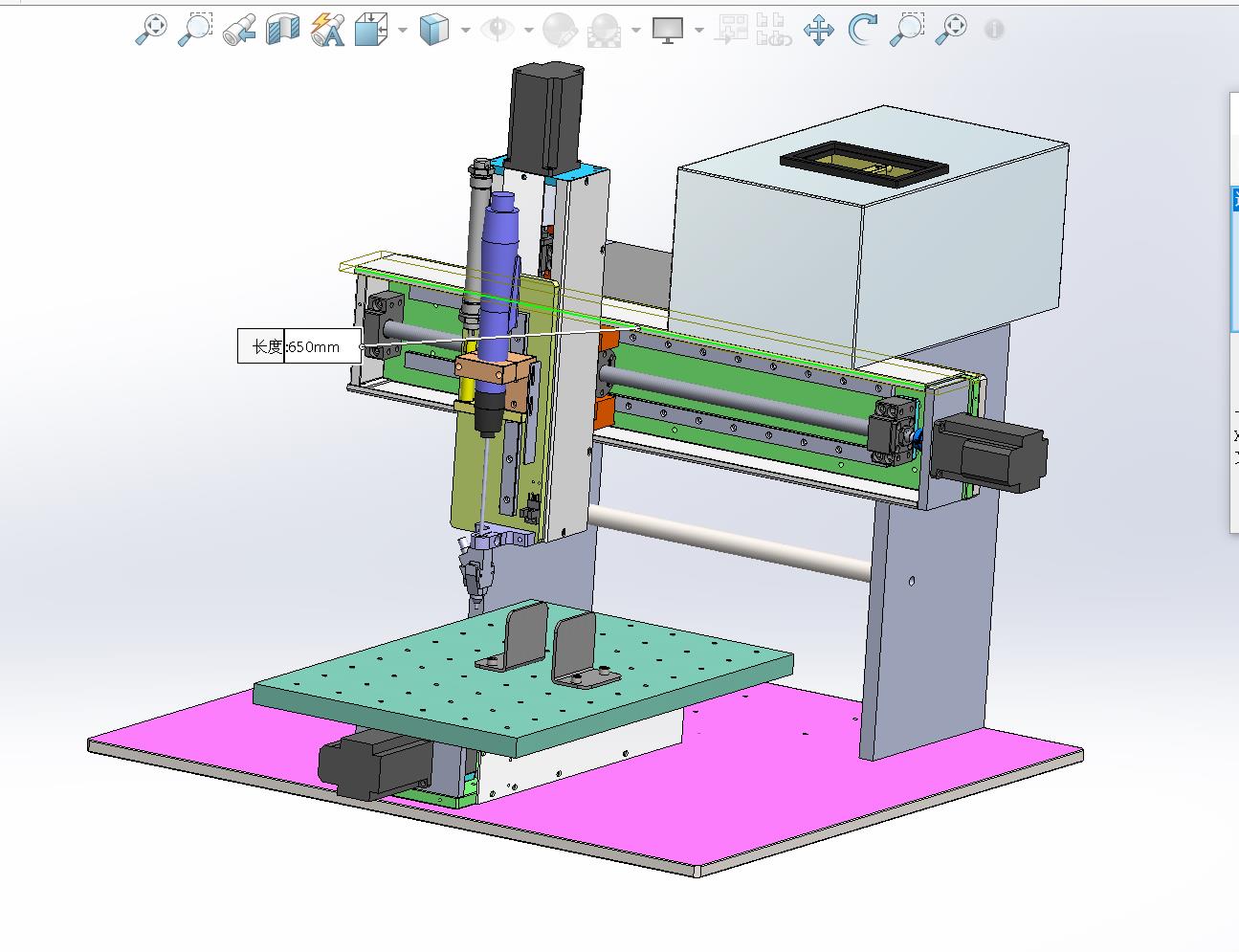Viewport: 1239px width, 952px height.
Task: Expand the View Orientation dropdown arrow
Action: point(402,31)
